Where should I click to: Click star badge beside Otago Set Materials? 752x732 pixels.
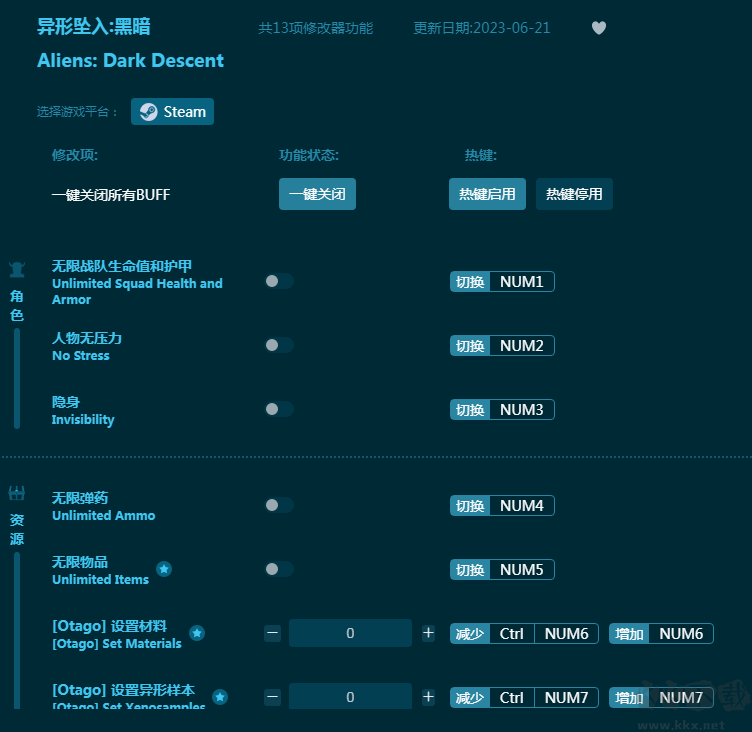pos(197,633)
